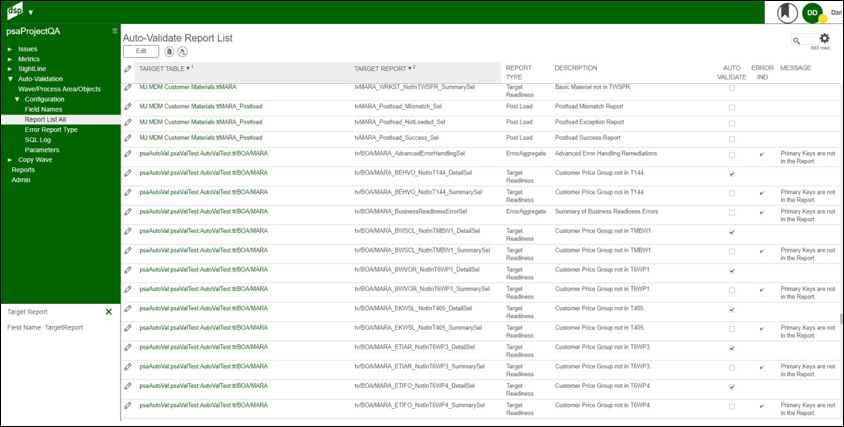Edit the MARA_AdvancedErrorHandlingSel row via pencil
Viewport: 844px width, 427px height.
[128, 153]
